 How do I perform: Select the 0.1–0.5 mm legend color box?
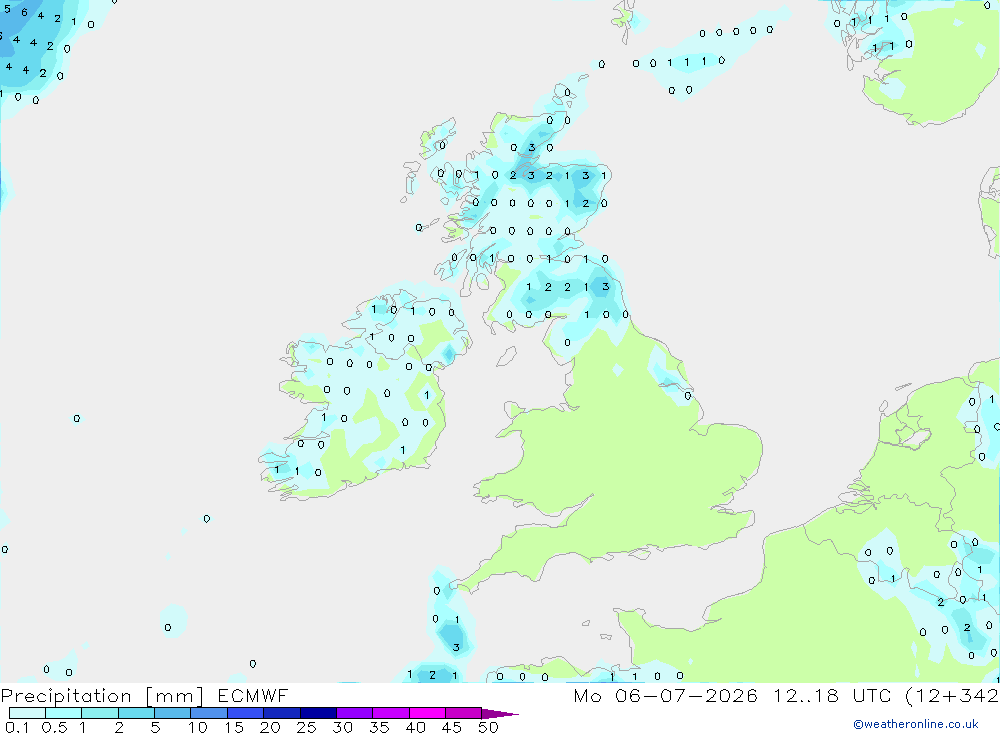click(x=27, y=713)
